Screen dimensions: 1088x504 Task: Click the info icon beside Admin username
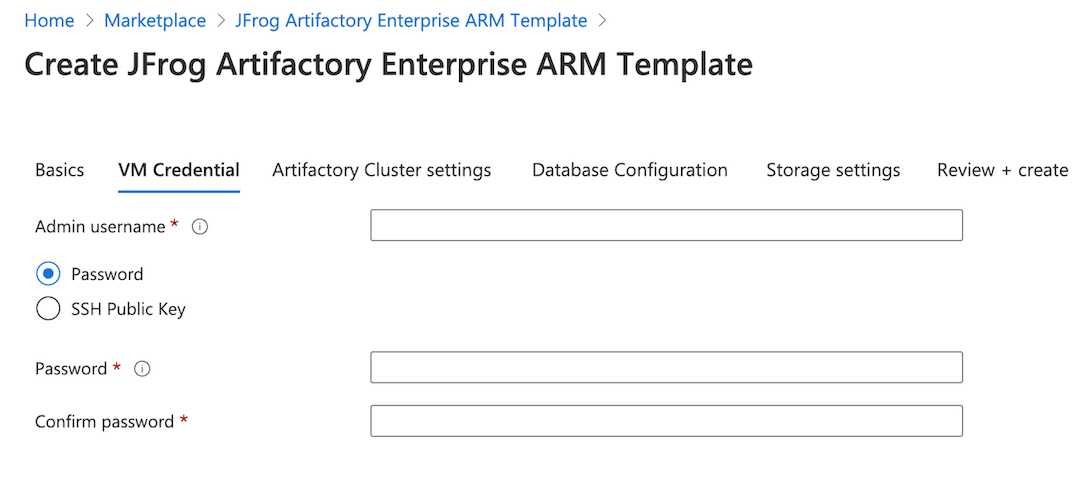pos(200,227)
